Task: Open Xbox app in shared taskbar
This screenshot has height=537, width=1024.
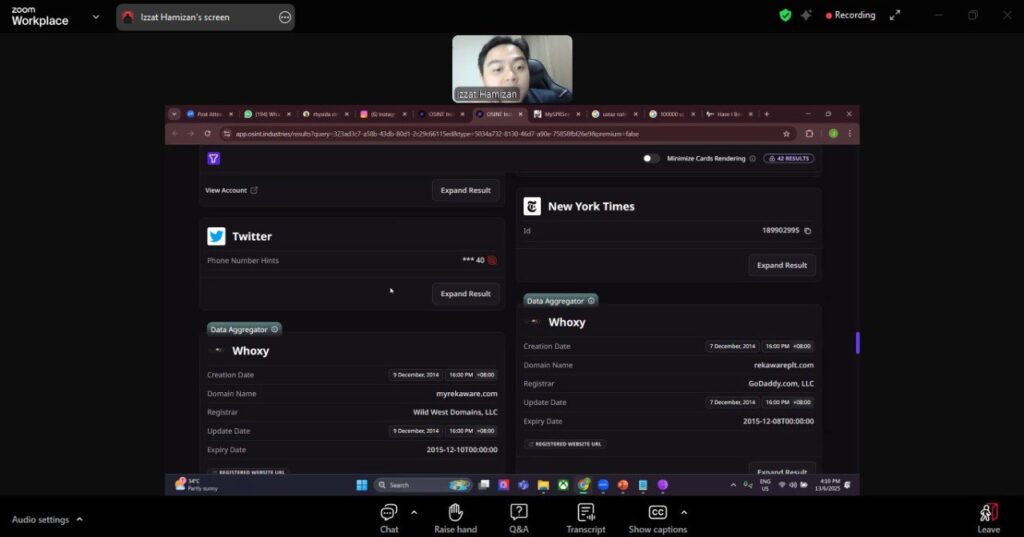Action: [563, 485]
